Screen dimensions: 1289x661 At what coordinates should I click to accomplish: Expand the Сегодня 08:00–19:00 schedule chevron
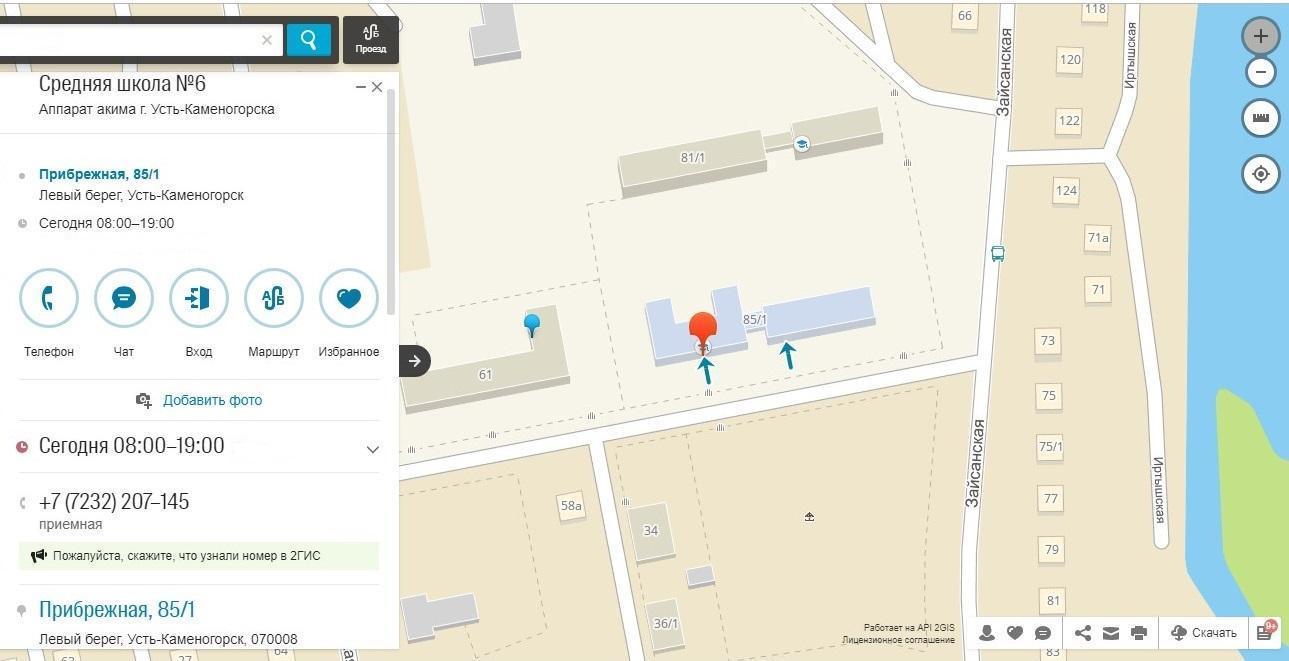(x=373, y=449)
